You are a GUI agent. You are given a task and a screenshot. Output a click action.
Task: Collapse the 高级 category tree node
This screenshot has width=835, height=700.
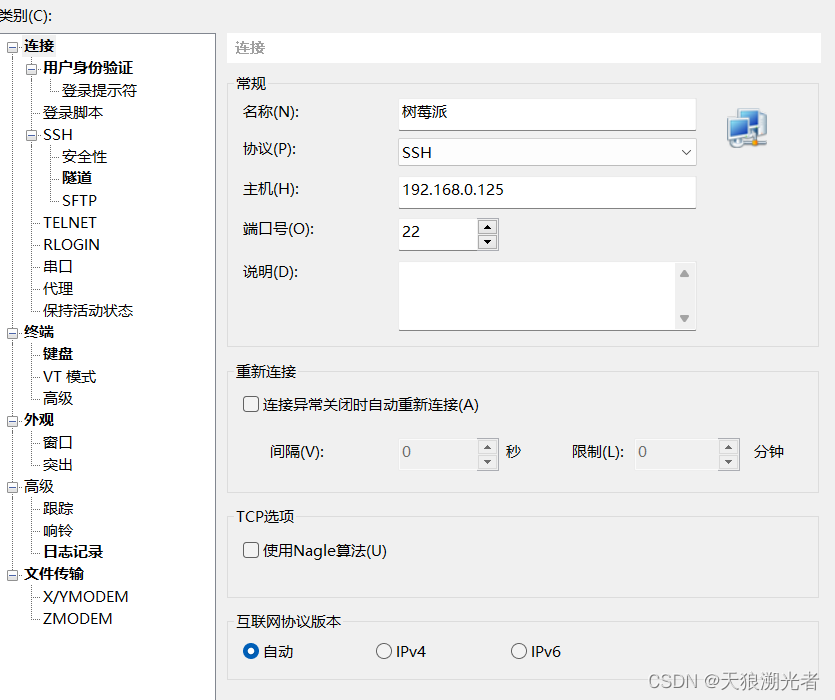tap(12, 487)
